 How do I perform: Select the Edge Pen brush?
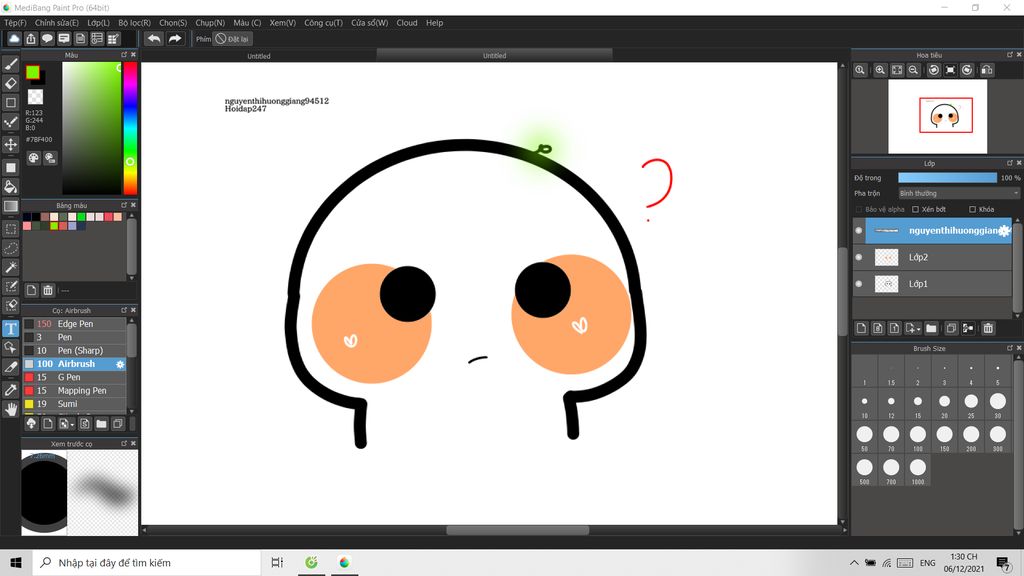coord(74,324)
